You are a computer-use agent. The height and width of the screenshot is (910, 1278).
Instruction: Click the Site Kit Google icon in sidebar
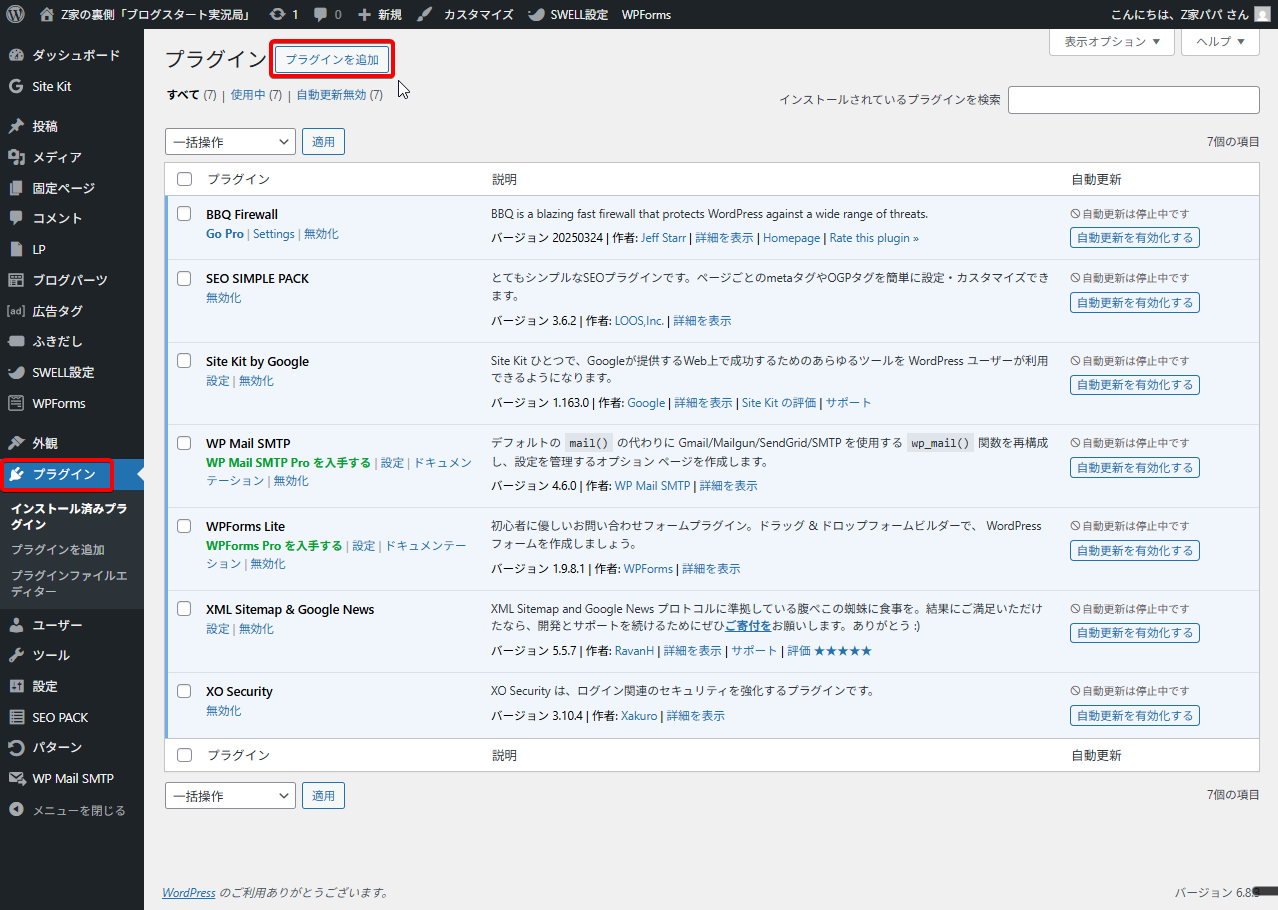[x=16, y=87]
